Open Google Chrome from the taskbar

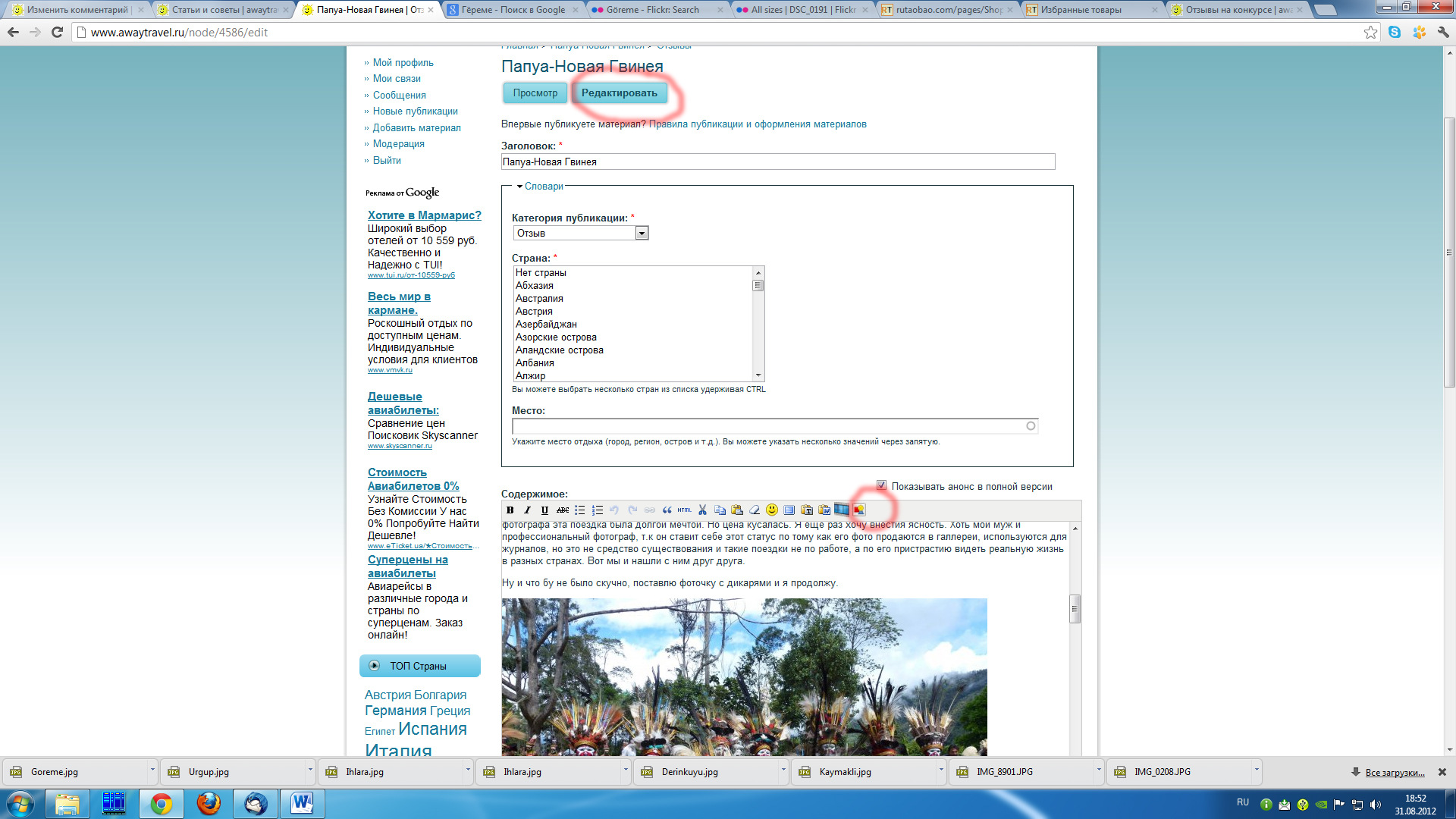[x=161, y=803]
